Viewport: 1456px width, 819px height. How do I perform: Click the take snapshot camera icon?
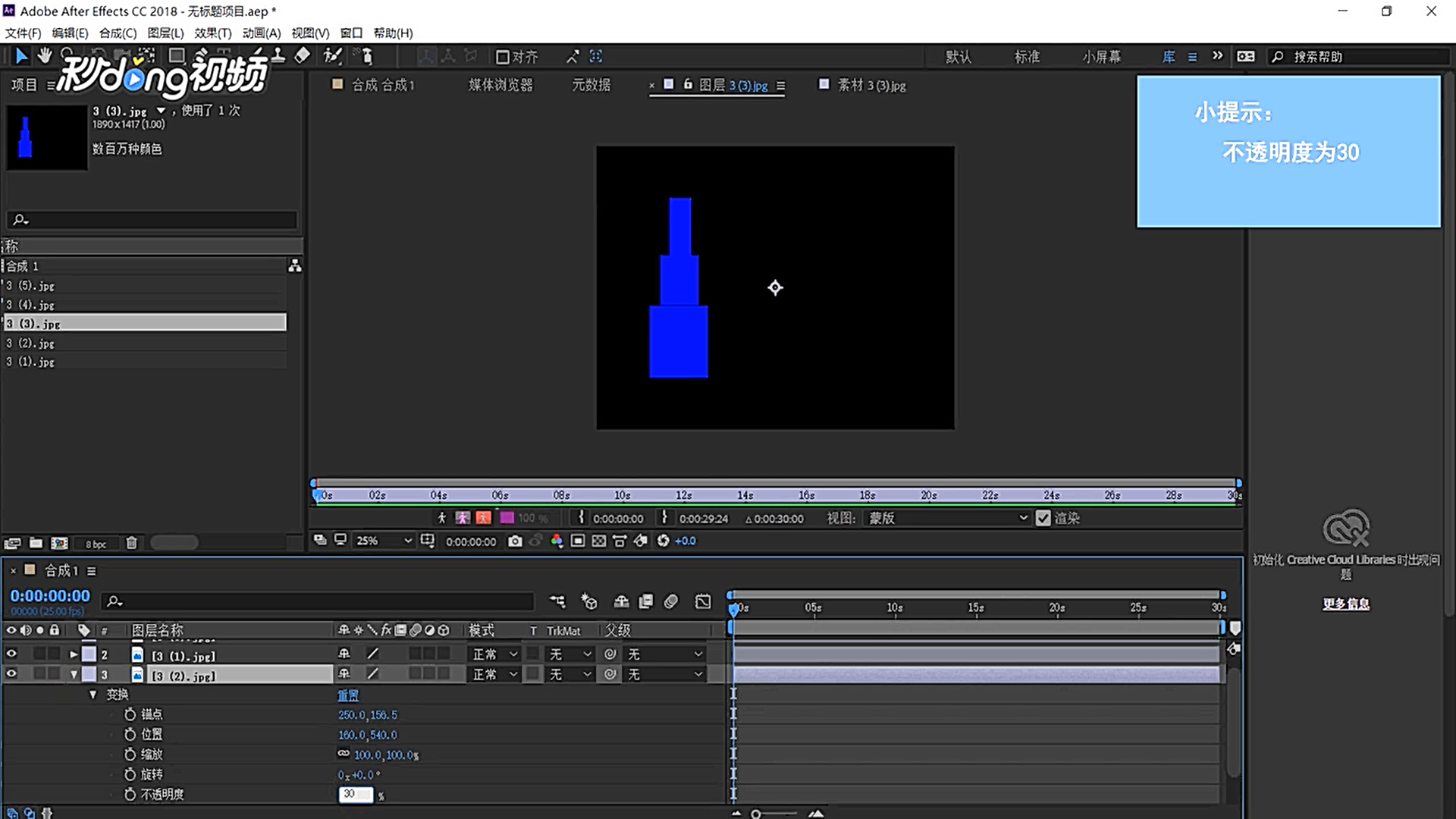[x=515, y=541]
